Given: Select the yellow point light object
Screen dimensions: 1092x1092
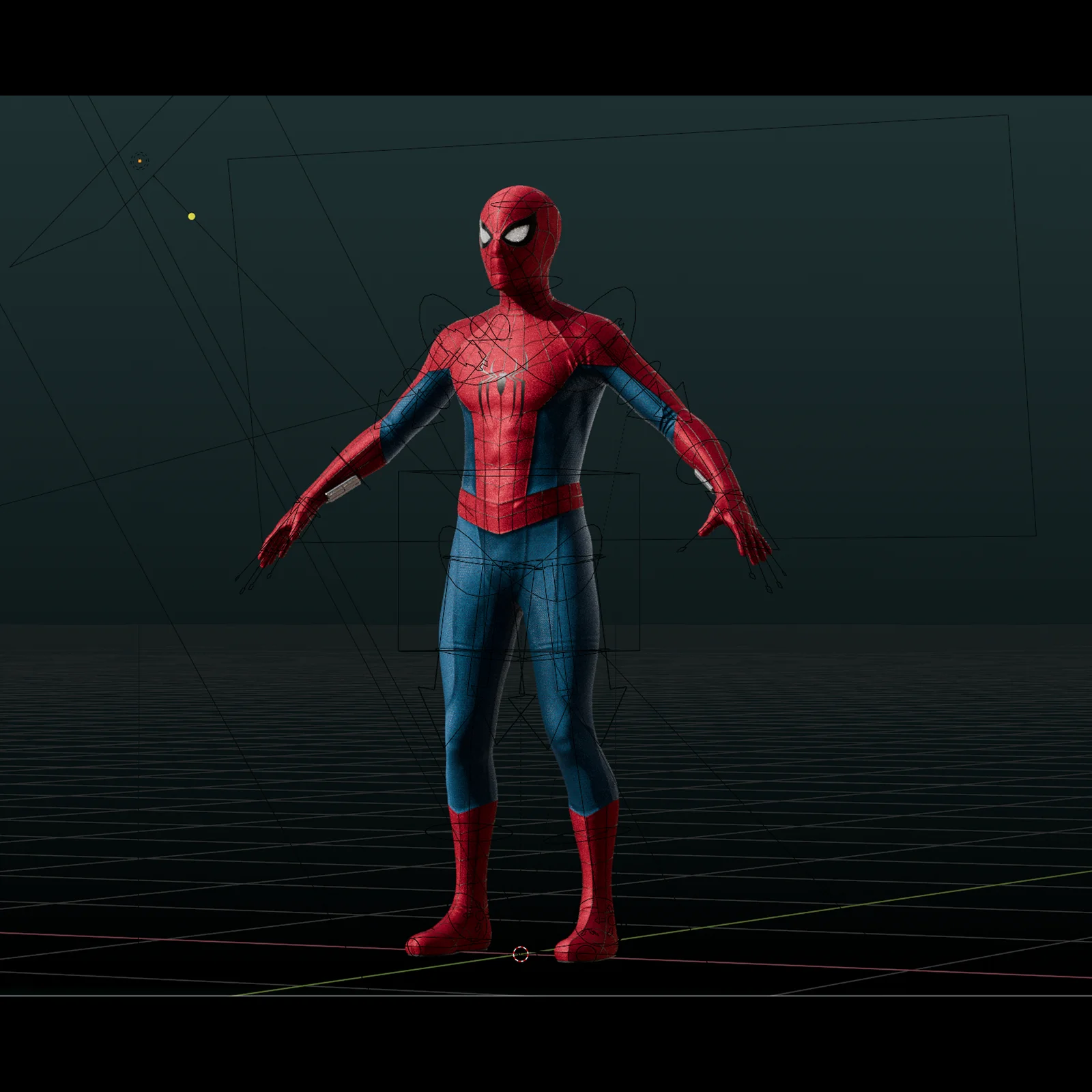Looking at the screenshot, I should [191, 216].
